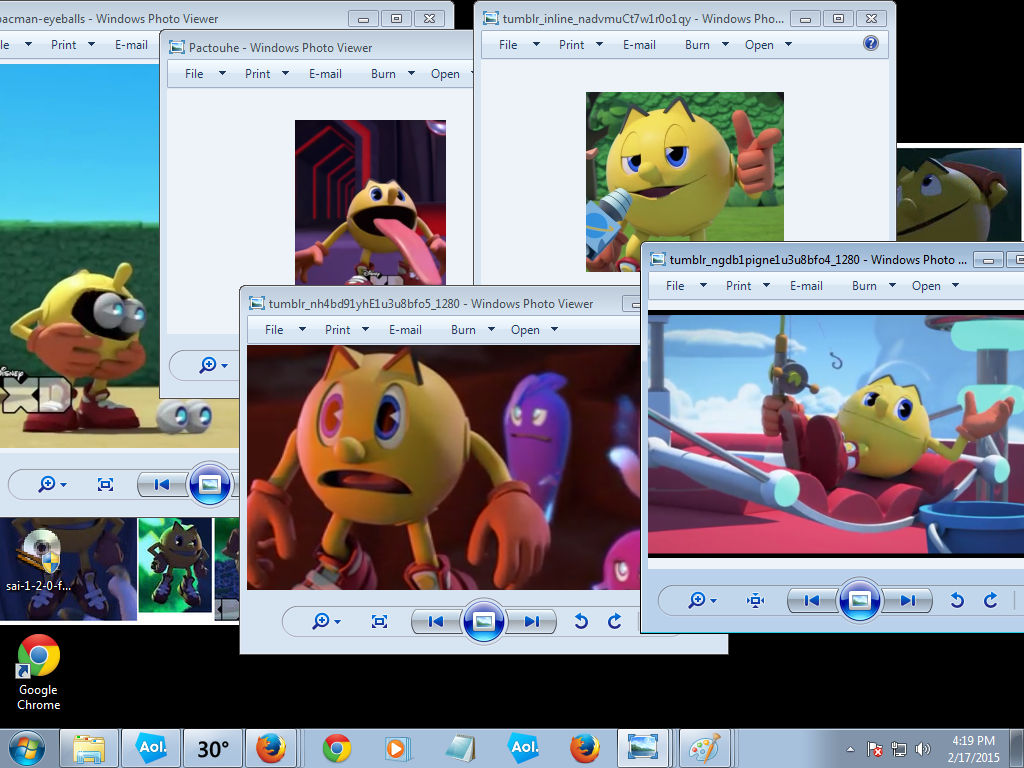Show previous image in tumblr_ngdb1 window
1024x768 pixels.
(x=812, y=600)
